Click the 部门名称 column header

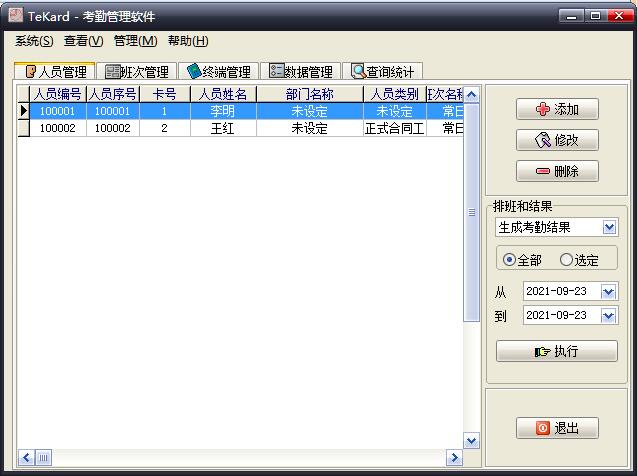pyautogui.click(x=310, y=94)
